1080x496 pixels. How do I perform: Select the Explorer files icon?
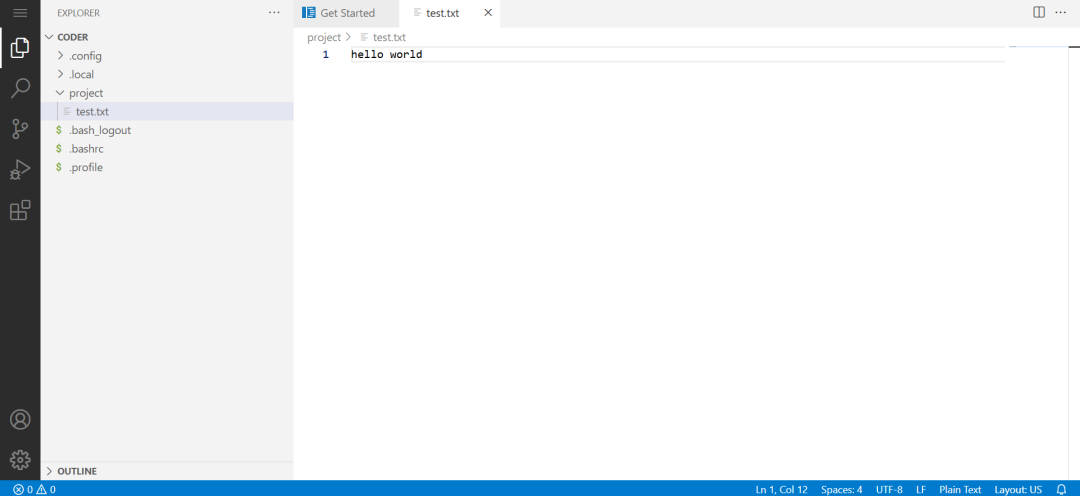[x=20, y=48]
